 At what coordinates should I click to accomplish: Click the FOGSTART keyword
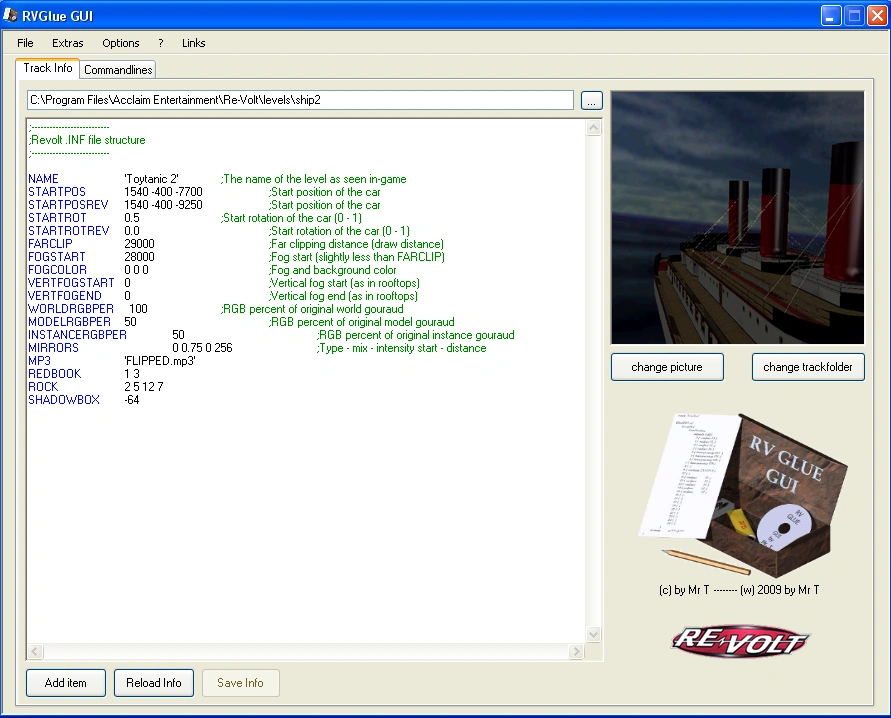point(57,257)
